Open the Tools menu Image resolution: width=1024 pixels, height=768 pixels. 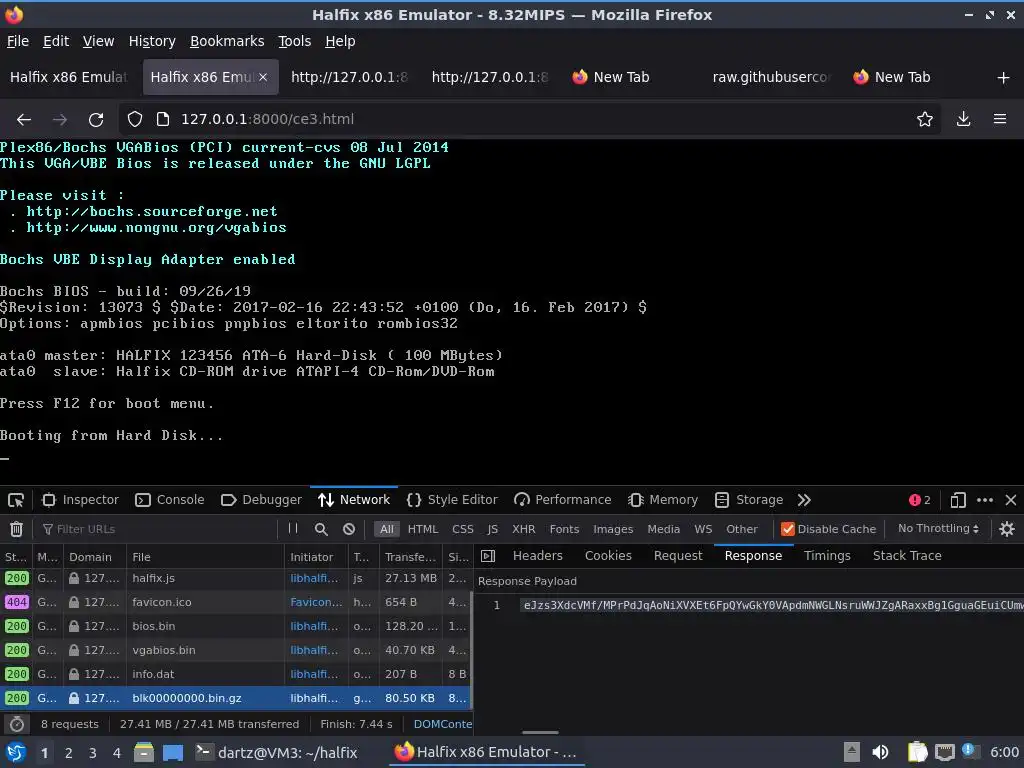[295, 41]
